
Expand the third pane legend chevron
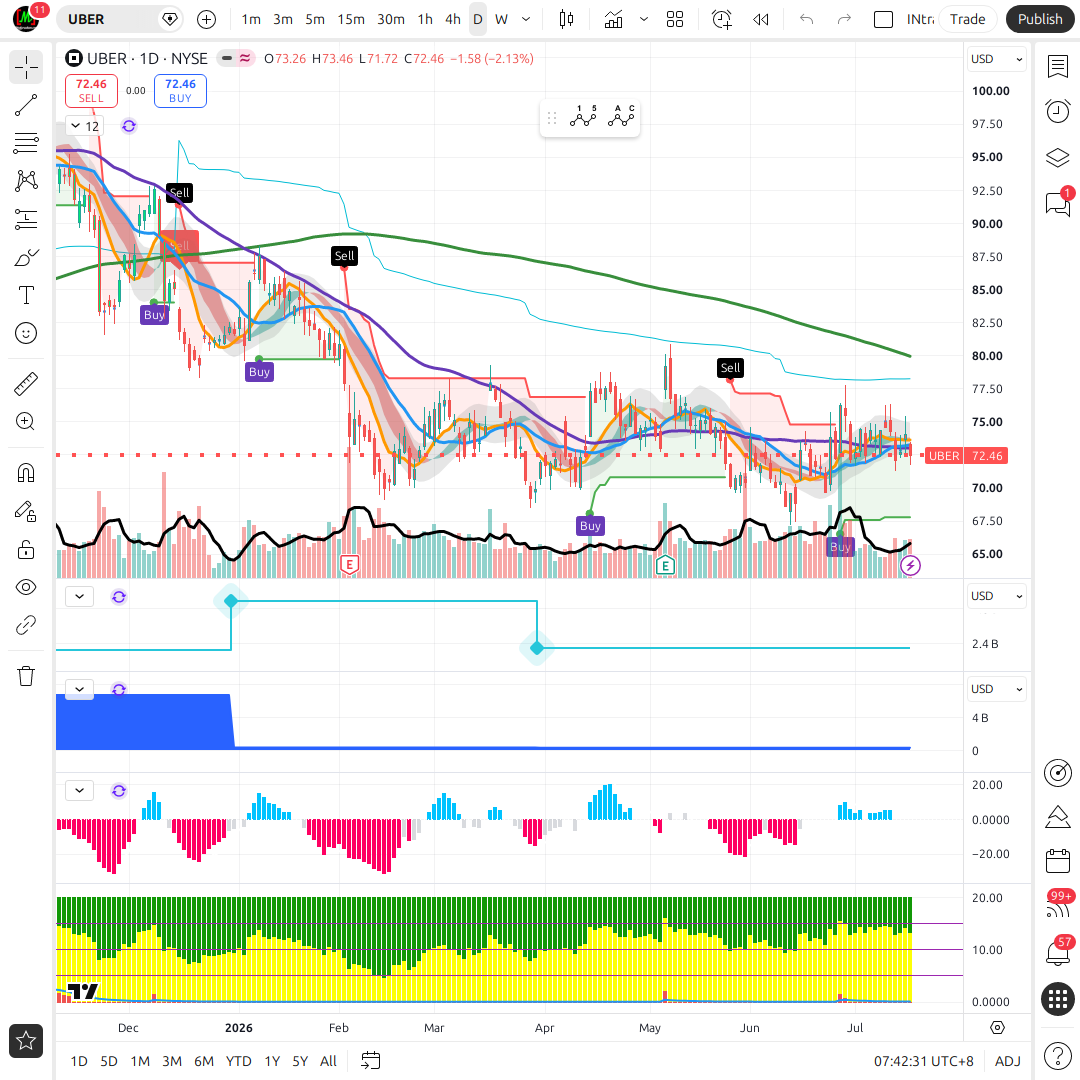point(79,689)
